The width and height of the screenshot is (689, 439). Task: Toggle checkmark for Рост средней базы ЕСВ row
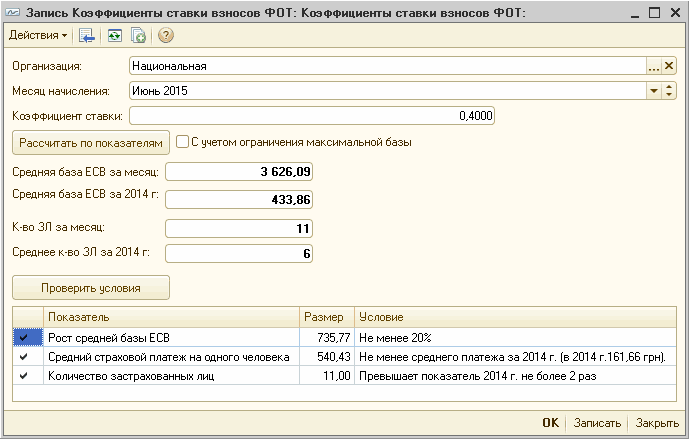[x=24, y=337]
